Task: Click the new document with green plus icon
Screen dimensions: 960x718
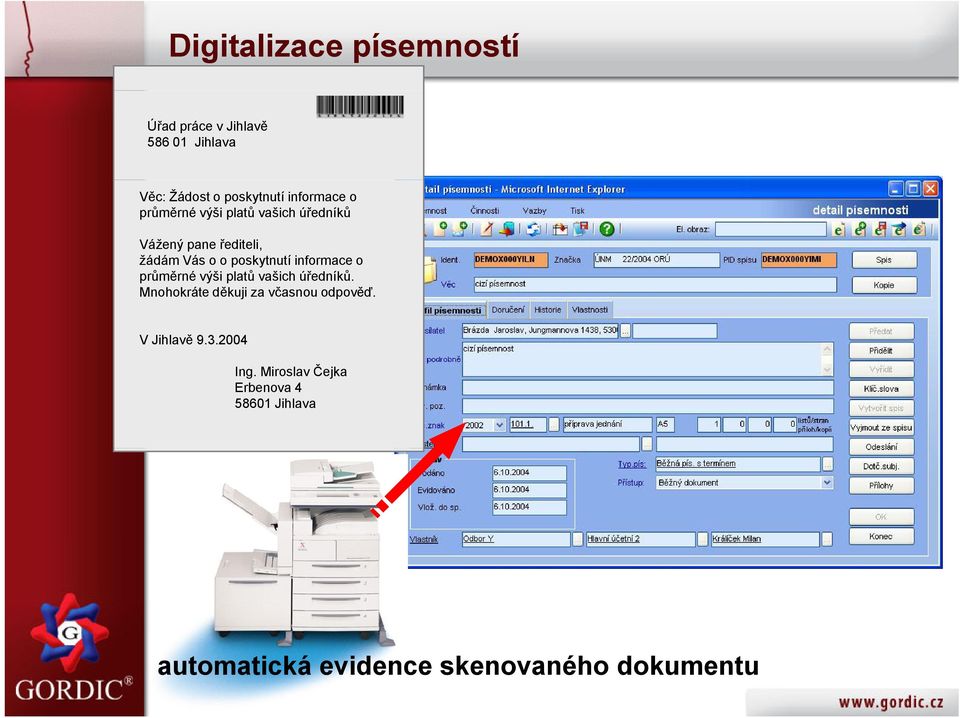Action: tap(441, 229)
